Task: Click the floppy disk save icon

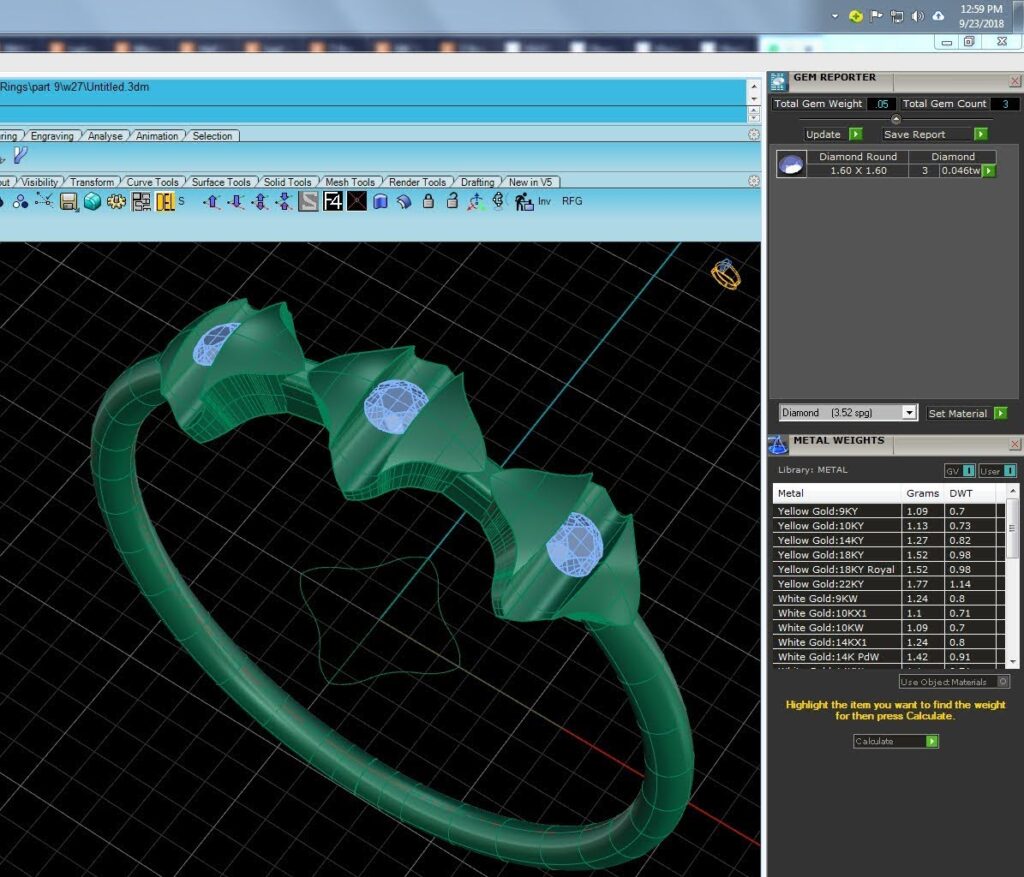Action: 69,202
